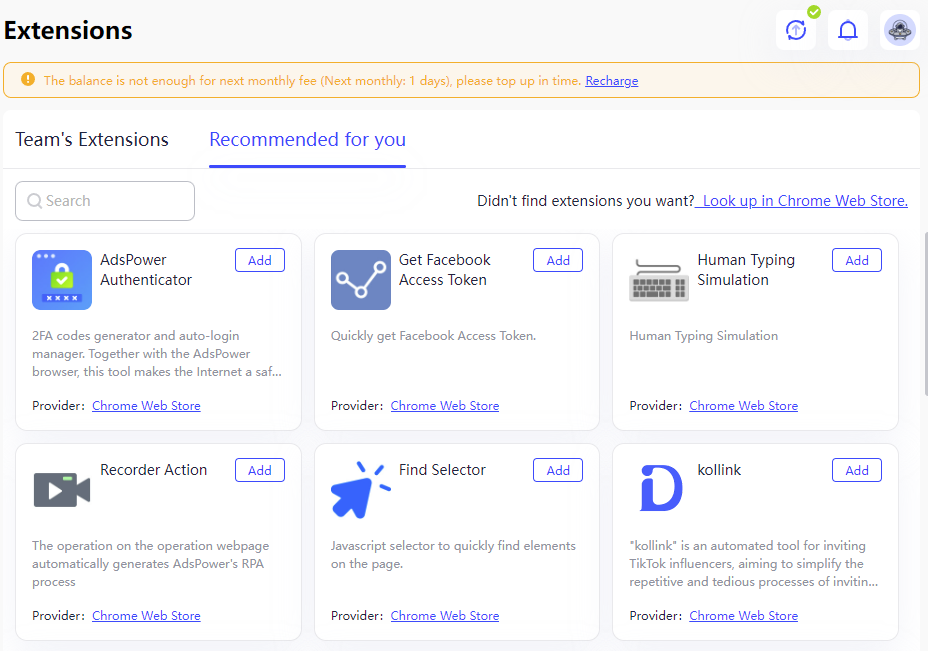Switch to Team's Extensions tab
Screen dimensions: 928x651
92,140
